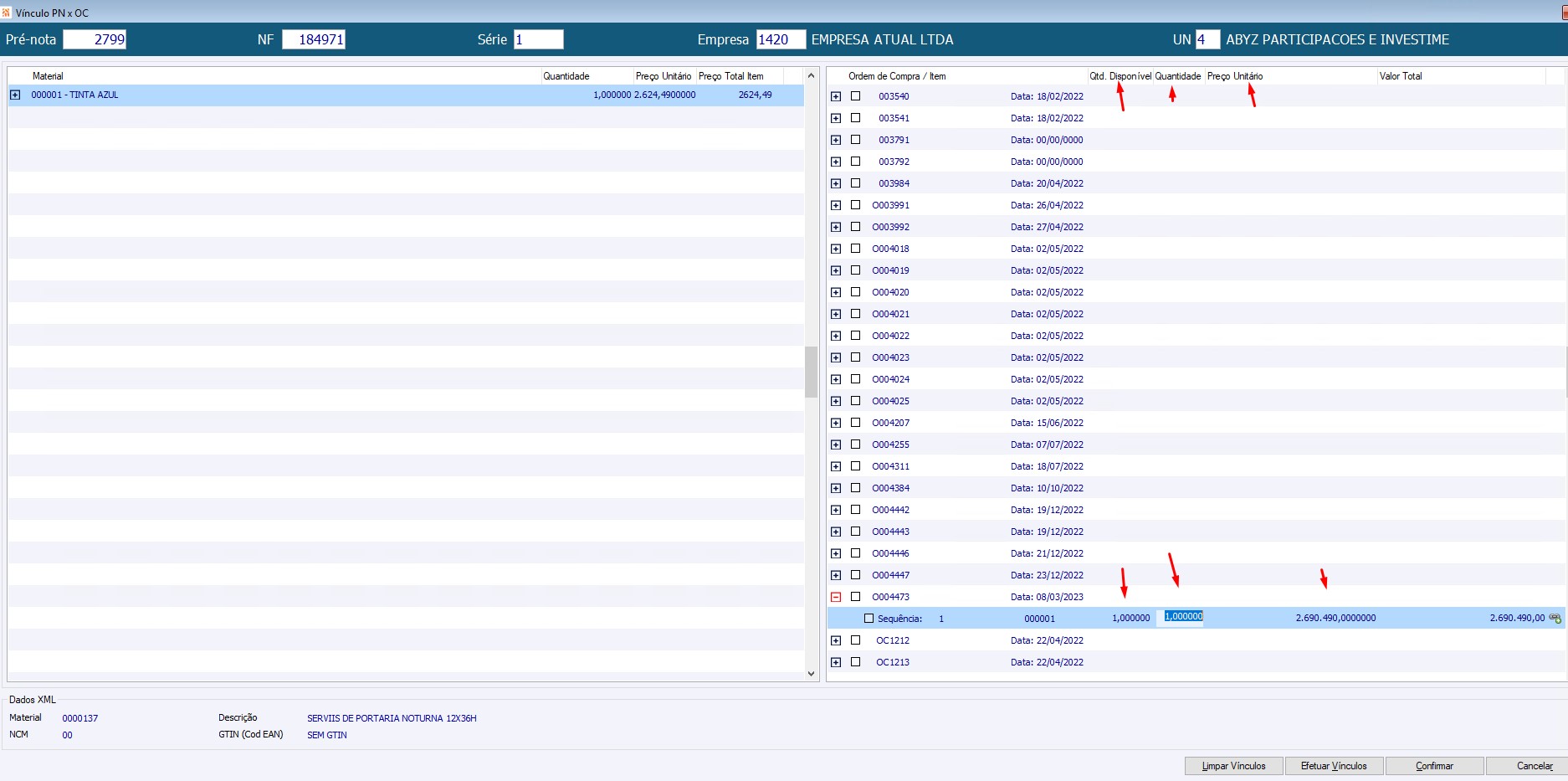1568x781 pixels.
Task: Focus the Série input field
Action: tap(538, 39)
